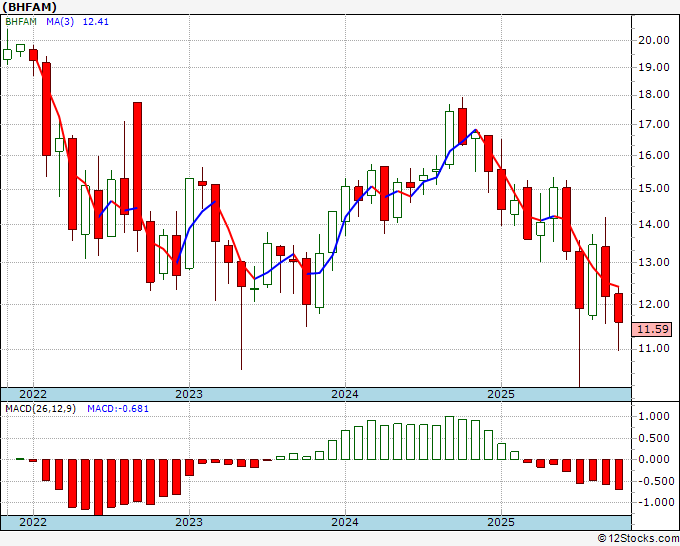The image size is (680, 546).
Task: Click the 11.00 price axis label
Action: (654, 348)
